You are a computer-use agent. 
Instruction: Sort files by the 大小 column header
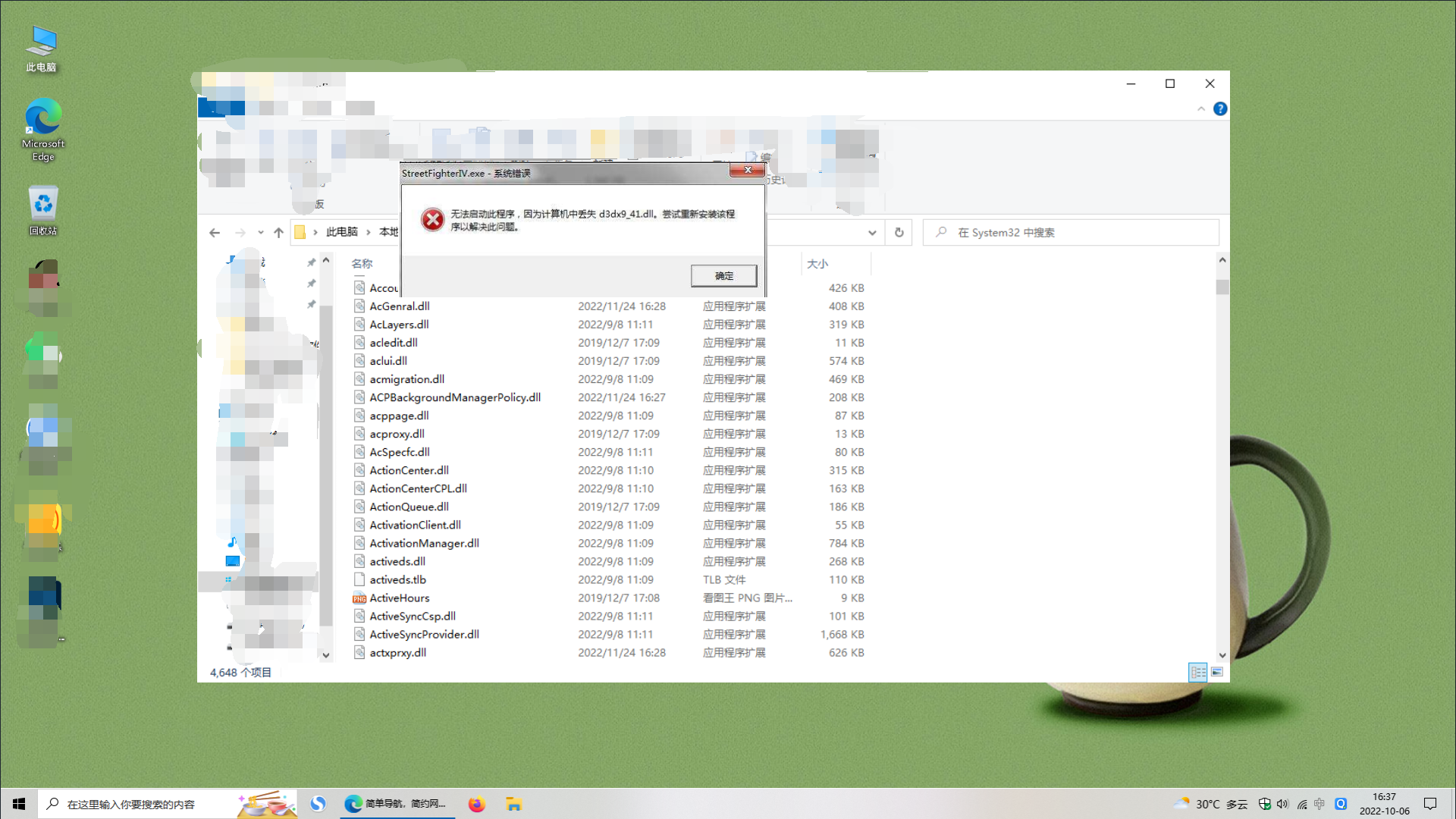click(x=817, y=264)
